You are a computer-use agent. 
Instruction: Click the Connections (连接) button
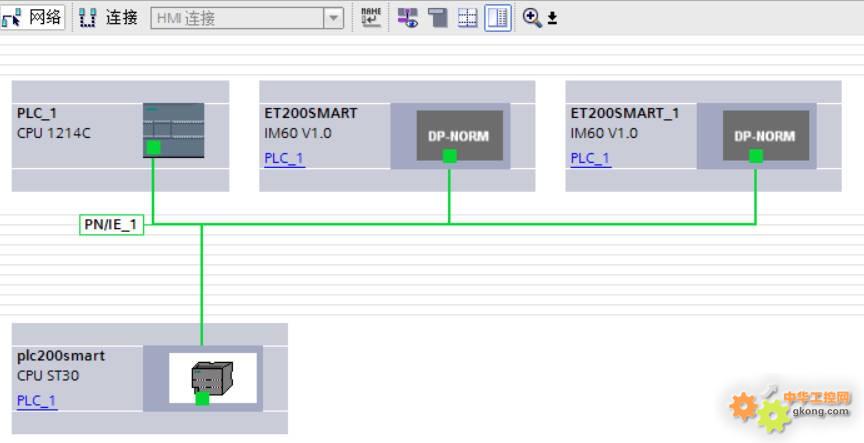(x=108, y=17)
